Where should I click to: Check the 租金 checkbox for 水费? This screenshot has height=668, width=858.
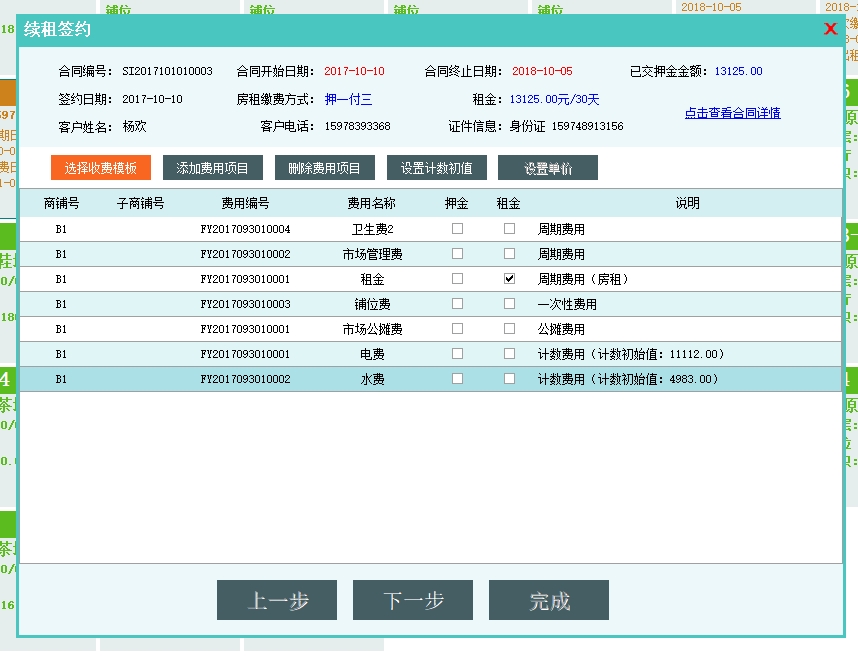pyautogui.click(x=509, y=379)
